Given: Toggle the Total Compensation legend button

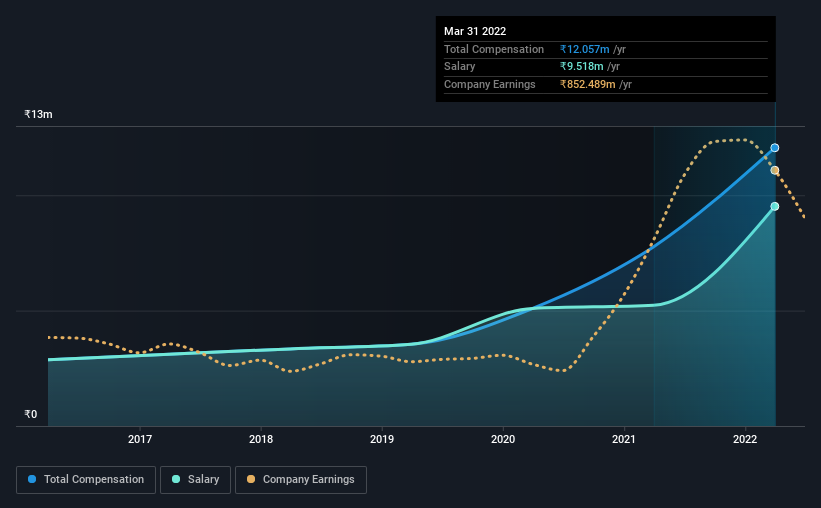Looking at the screenshot, I should (x=86, y=480).
